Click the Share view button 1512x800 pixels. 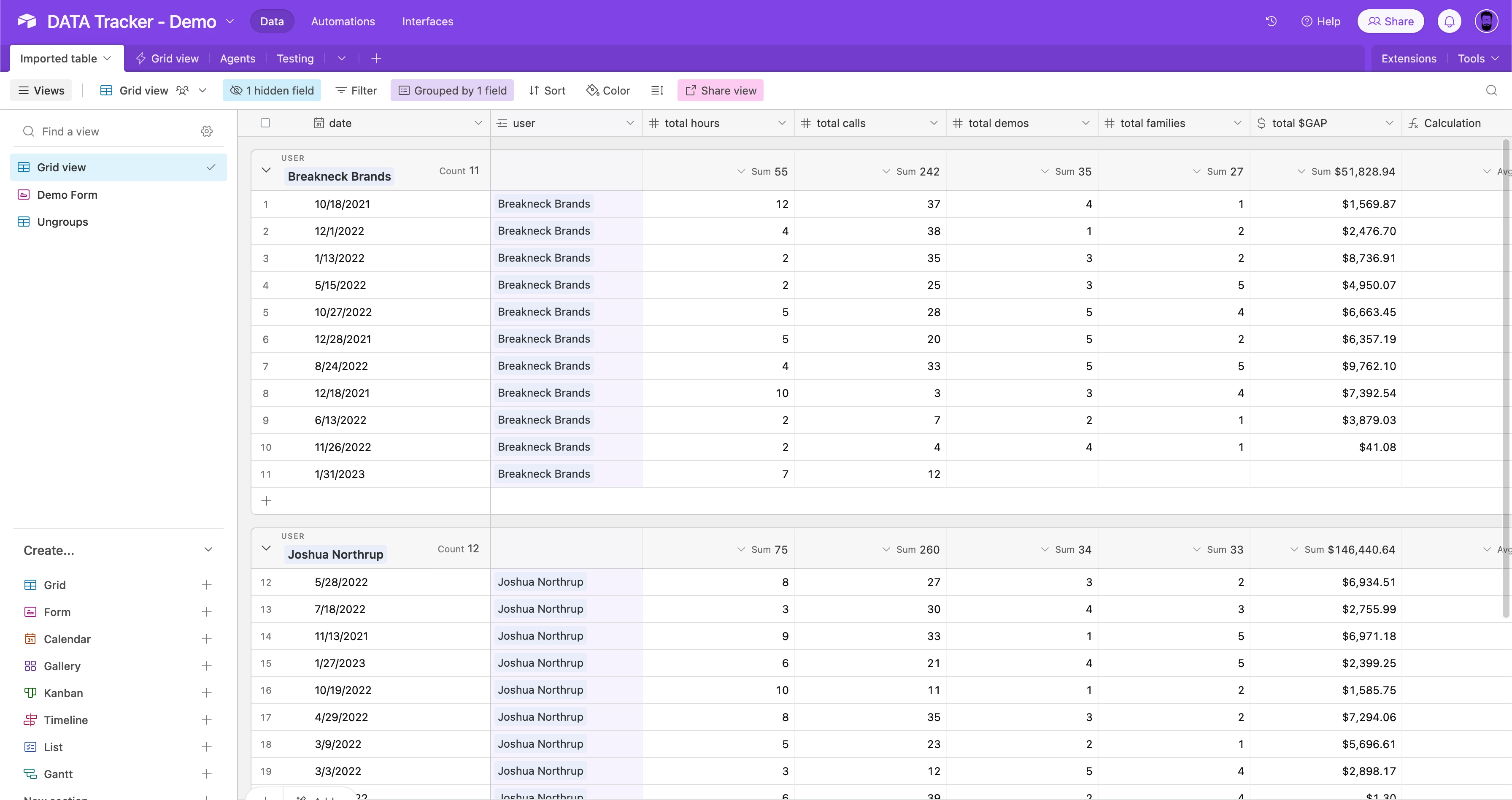pyautogui.click(x=720, y=90)
